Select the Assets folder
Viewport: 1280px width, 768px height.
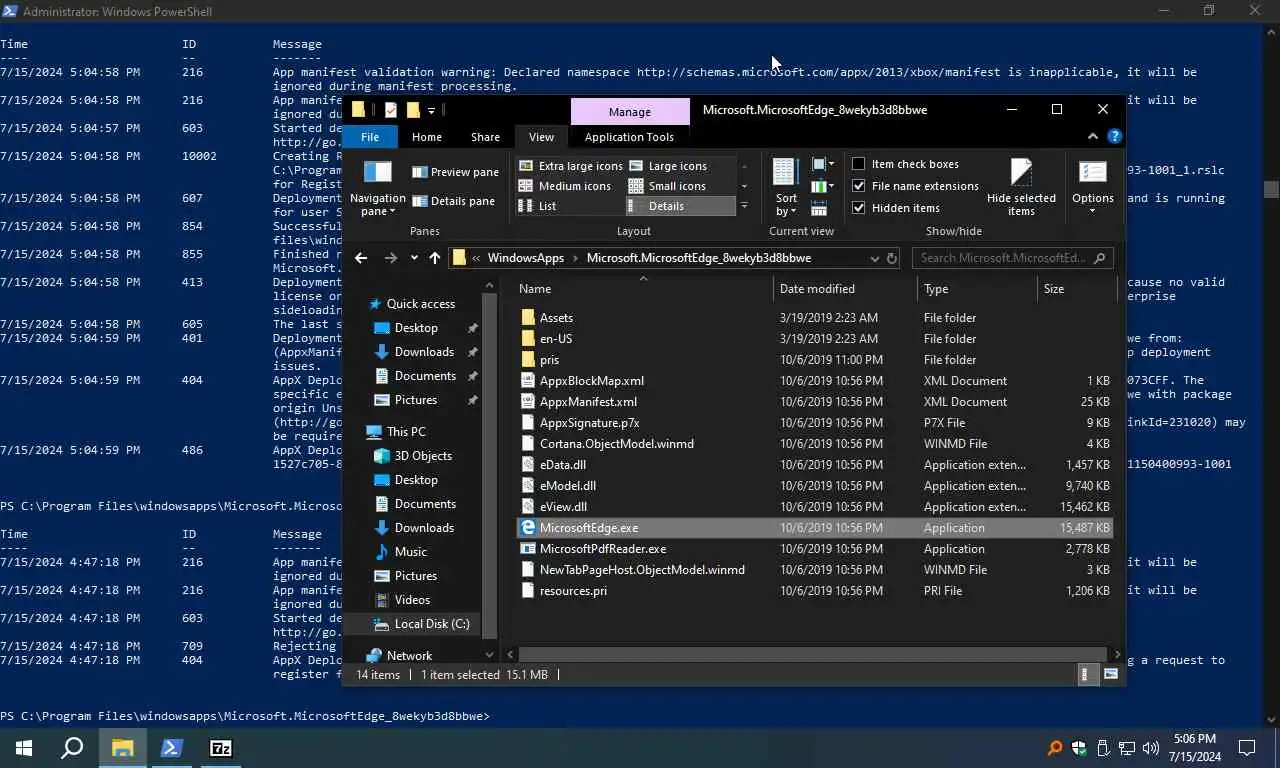click(x=814, y=318)
